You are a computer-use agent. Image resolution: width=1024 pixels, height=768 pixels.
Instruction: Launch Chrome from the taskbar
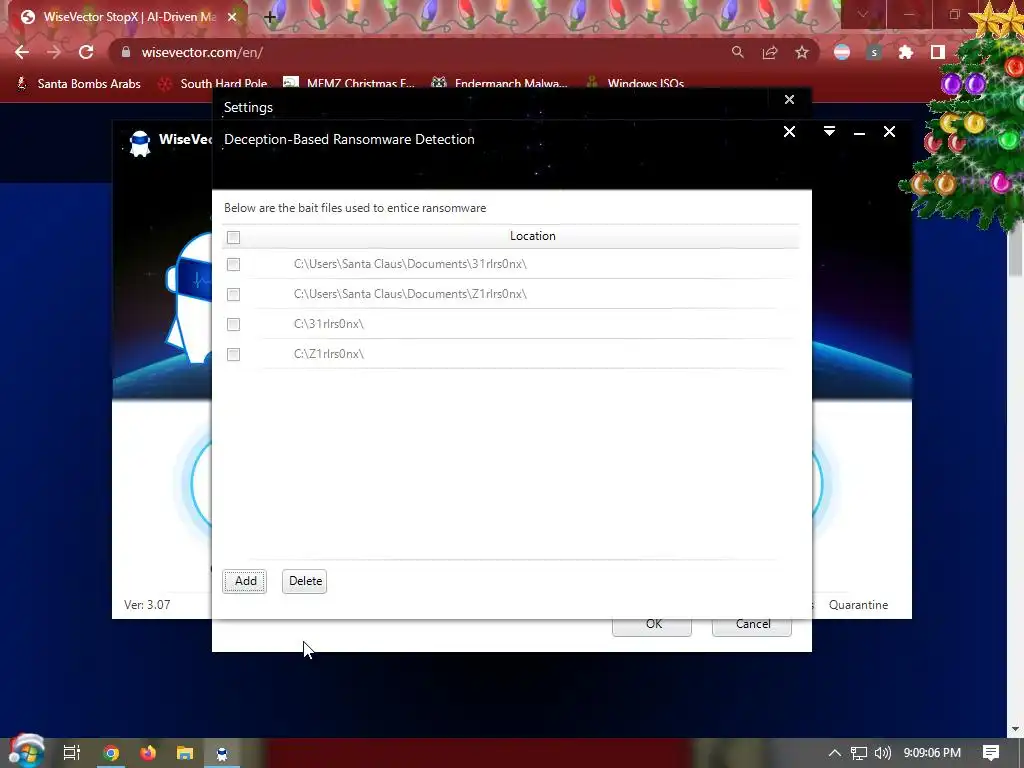click(111, 753)
